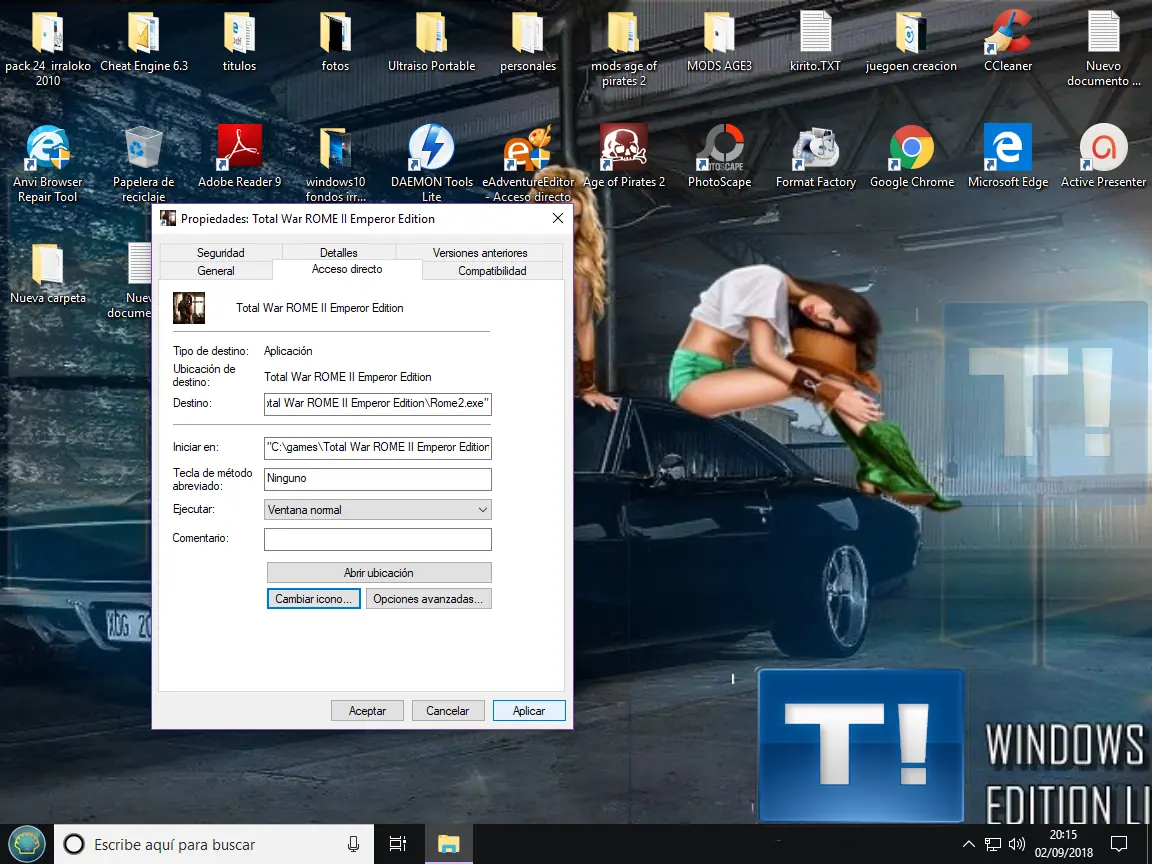Select the Microsoft Edge desktop shortcut
Screen dimensions: 1152x864
pyautogui.click(x=1008, y=148)
